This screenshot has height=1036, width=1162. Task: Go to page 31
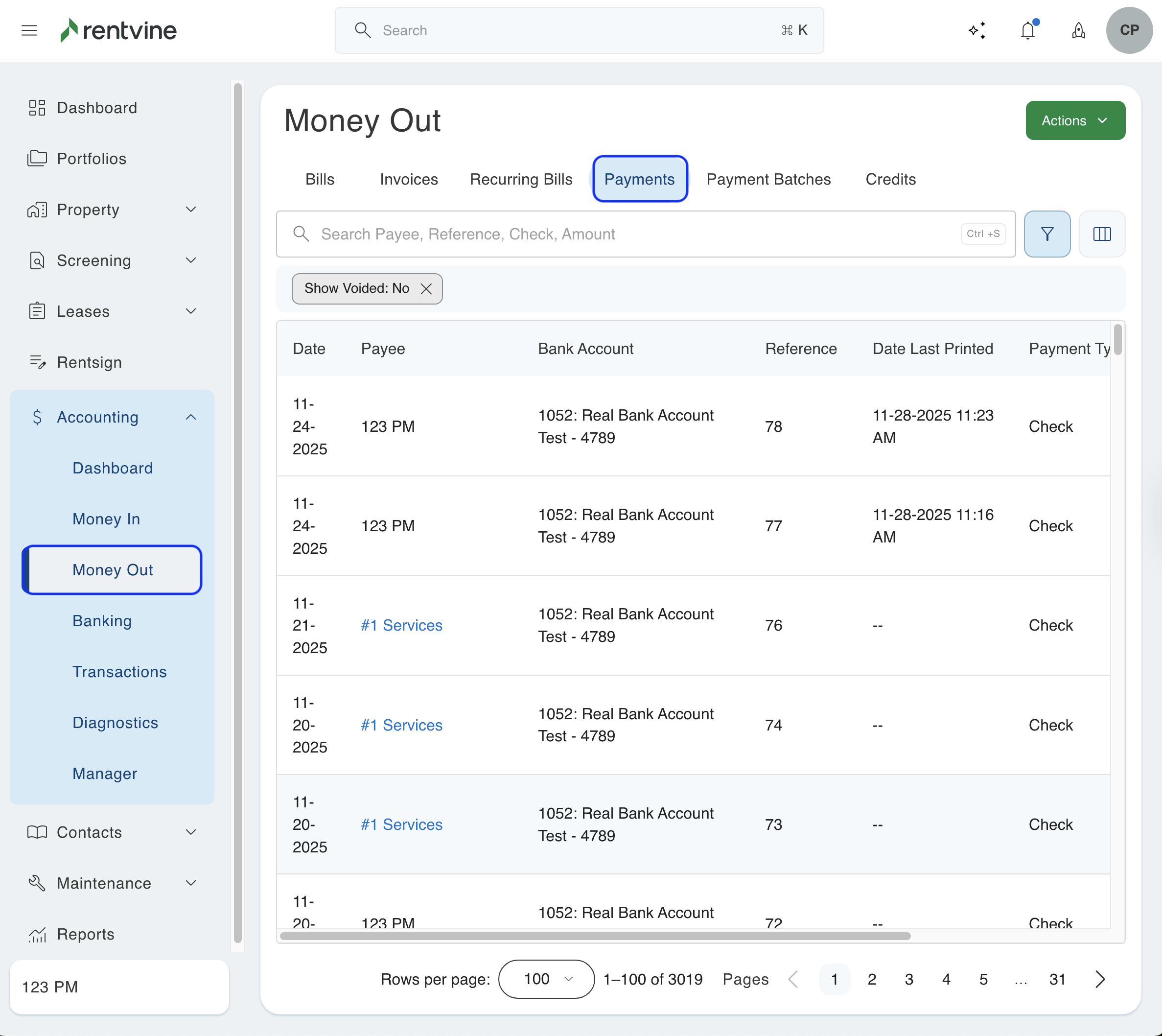(1057, 979)
